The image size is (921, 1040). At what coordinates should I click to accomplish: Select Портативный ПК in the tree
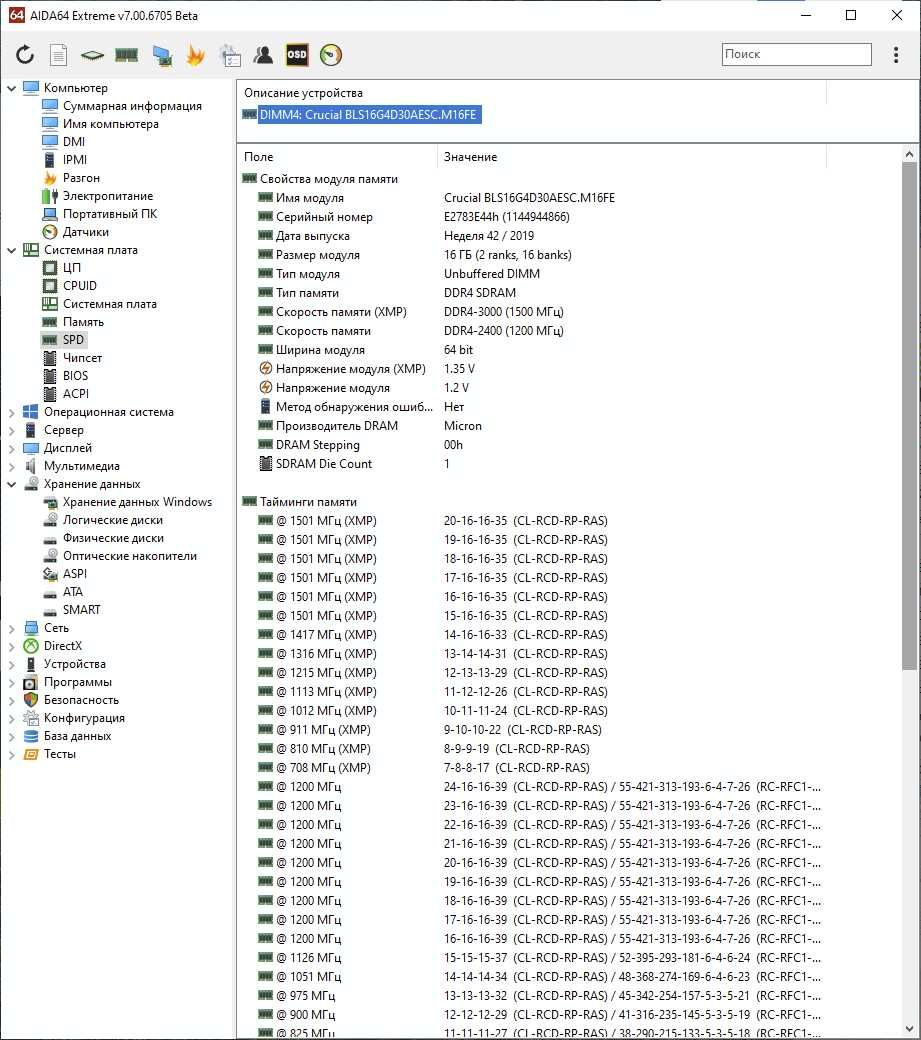(x=110, y=214)
